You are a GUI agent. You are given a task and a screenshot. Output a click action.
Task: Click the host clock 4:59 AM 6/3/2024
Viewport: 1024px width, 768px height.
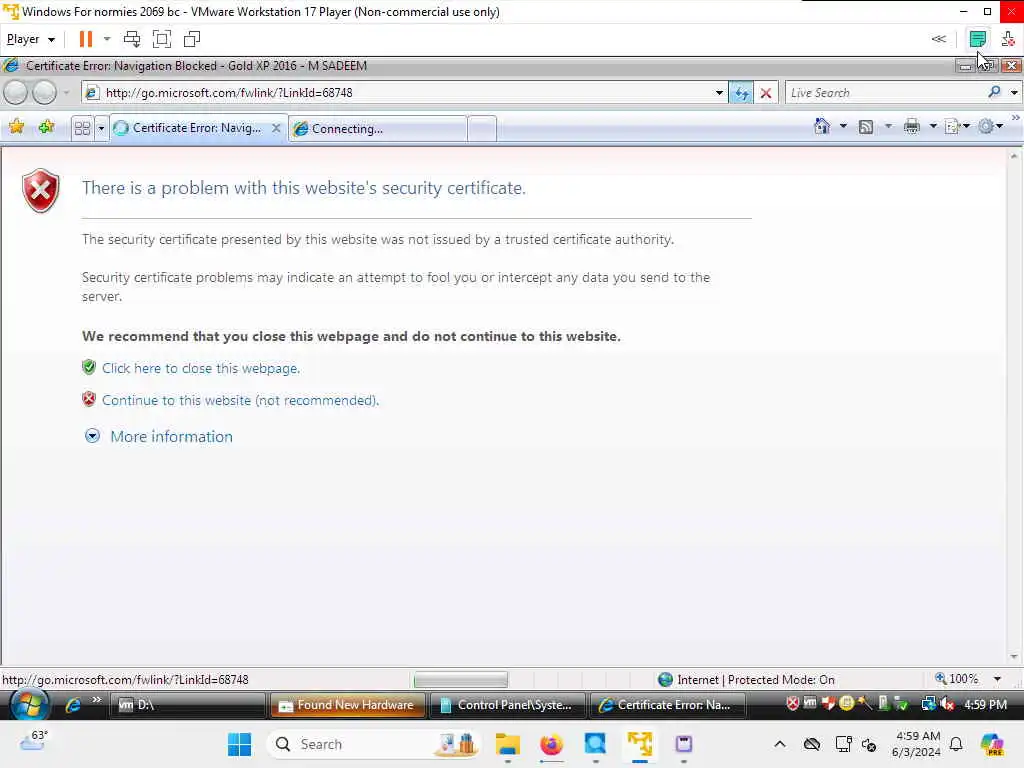tap(916, 744)
